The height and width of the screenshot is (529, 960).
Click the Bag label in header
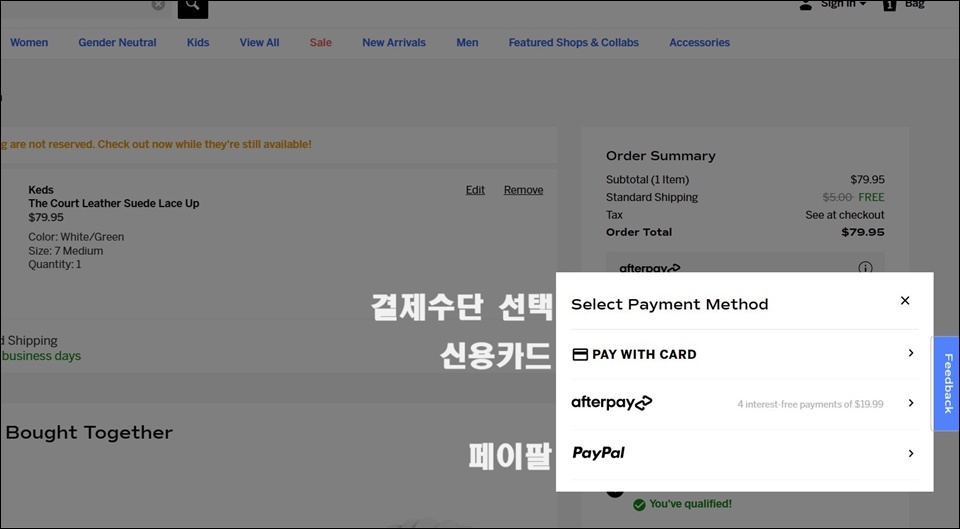pyautogui.click(x=914, y=4)
